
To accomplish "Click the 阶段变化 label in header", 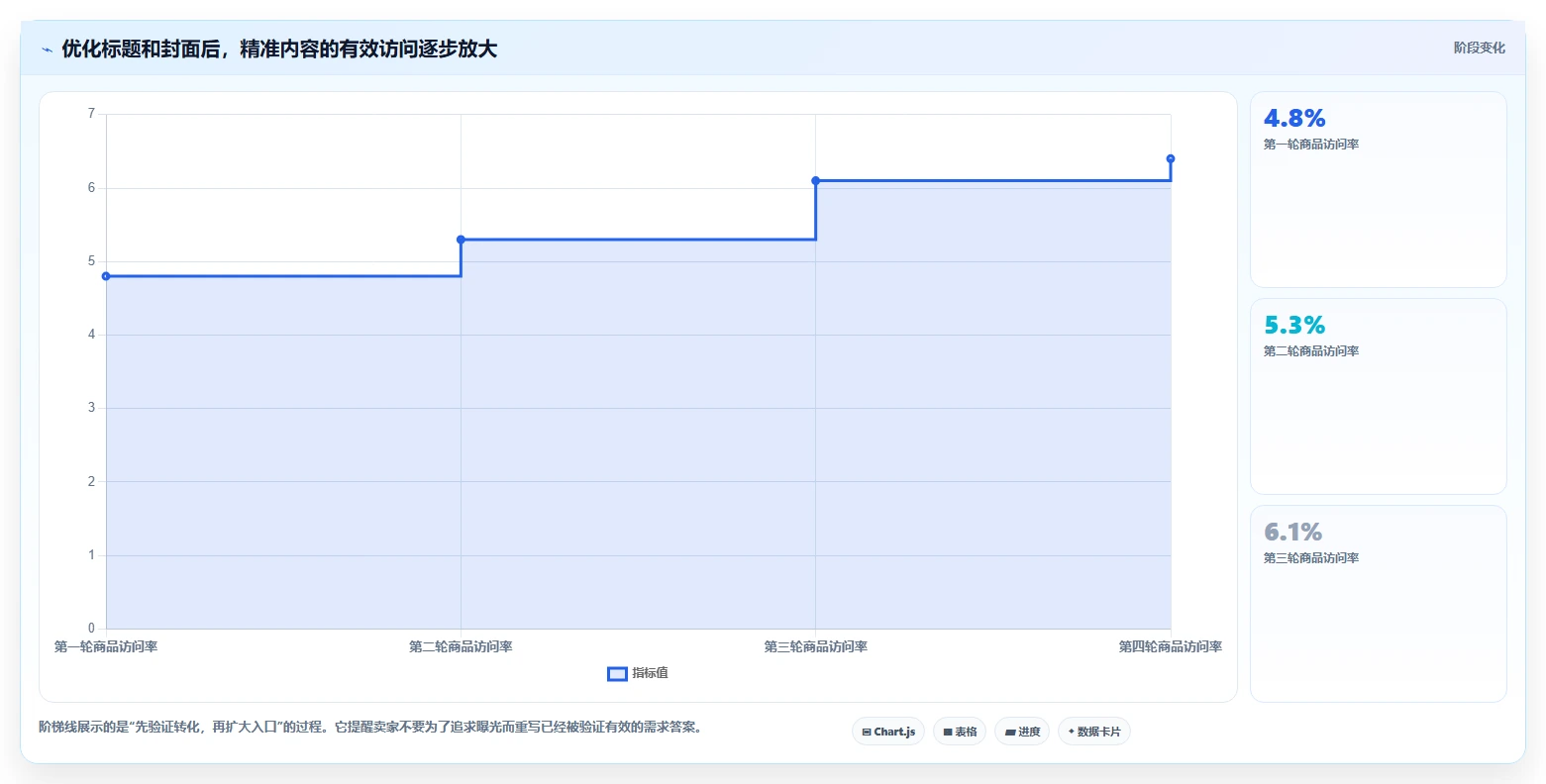I will click(x=1479, y=48).
